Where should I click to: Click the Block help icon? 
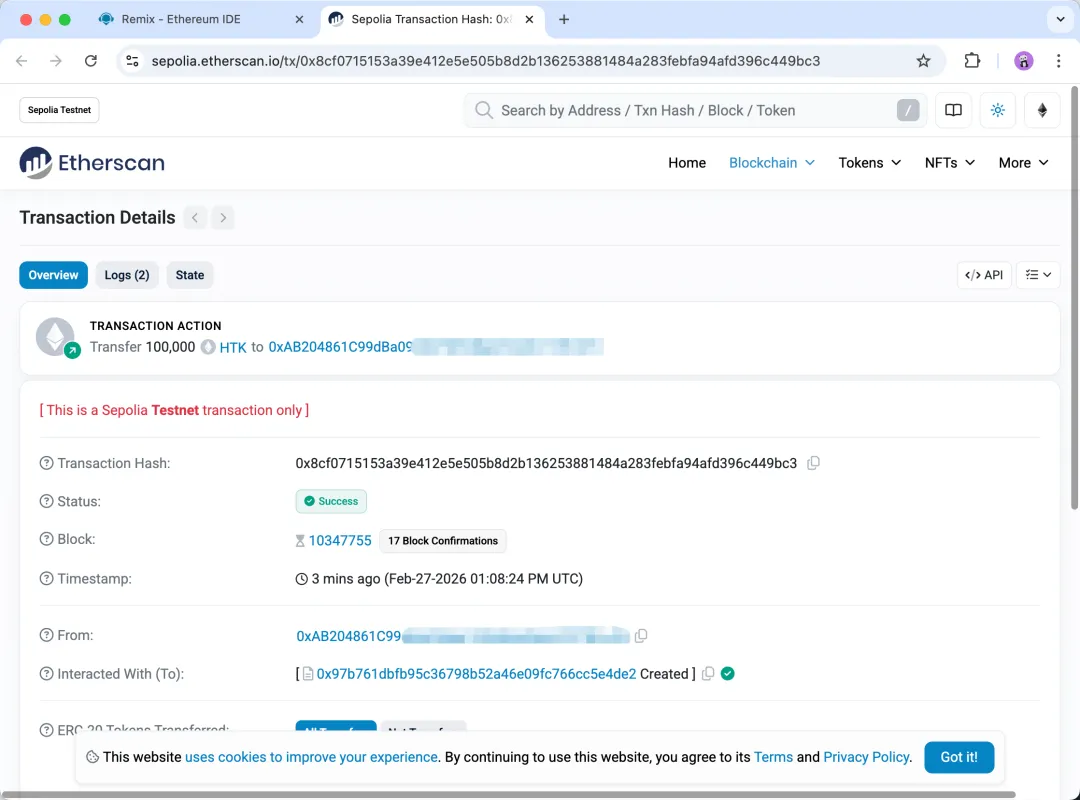pos(46,539)
